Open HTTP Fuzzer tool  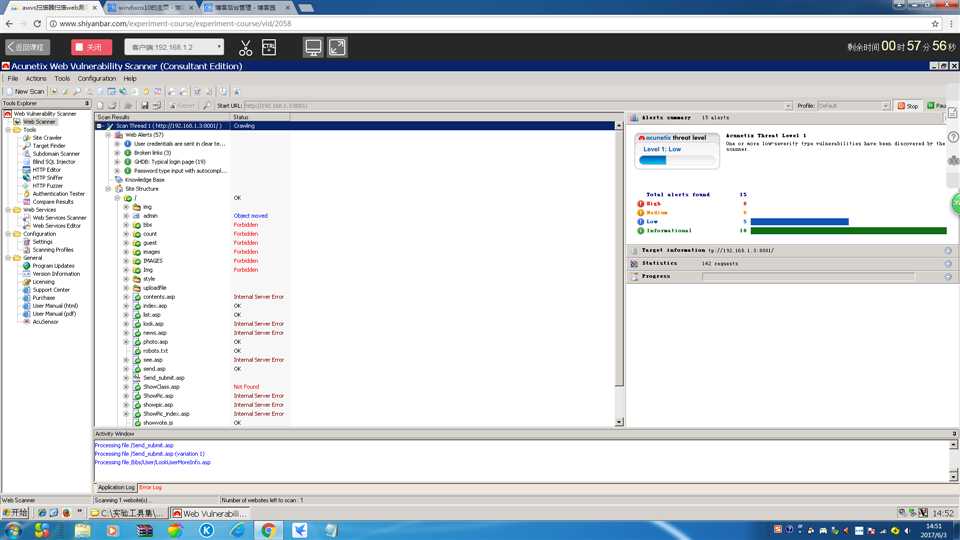47,186
